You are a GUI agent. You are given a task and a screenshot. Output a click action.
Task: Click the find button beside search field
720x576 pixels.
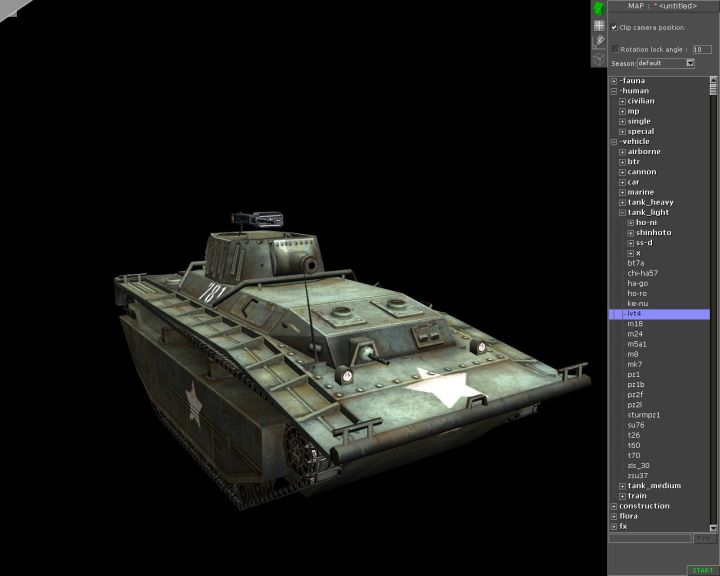(x=705, y=538)
